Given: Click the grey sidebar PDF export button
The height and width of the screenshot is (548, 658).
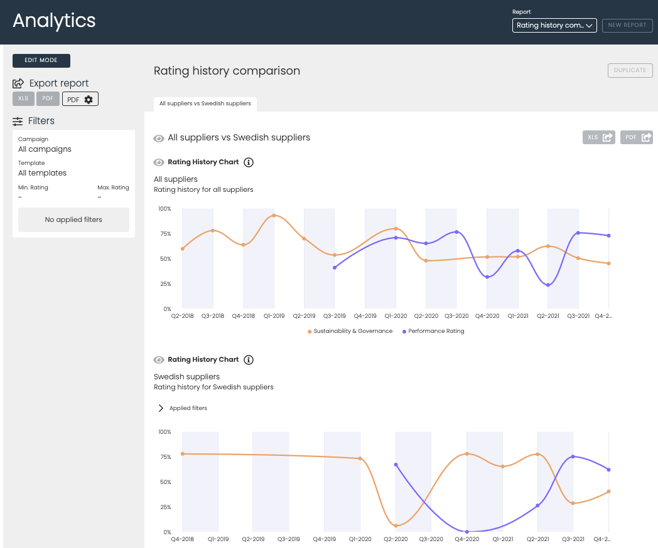Looking at the screenshot, I should [47, 99].
